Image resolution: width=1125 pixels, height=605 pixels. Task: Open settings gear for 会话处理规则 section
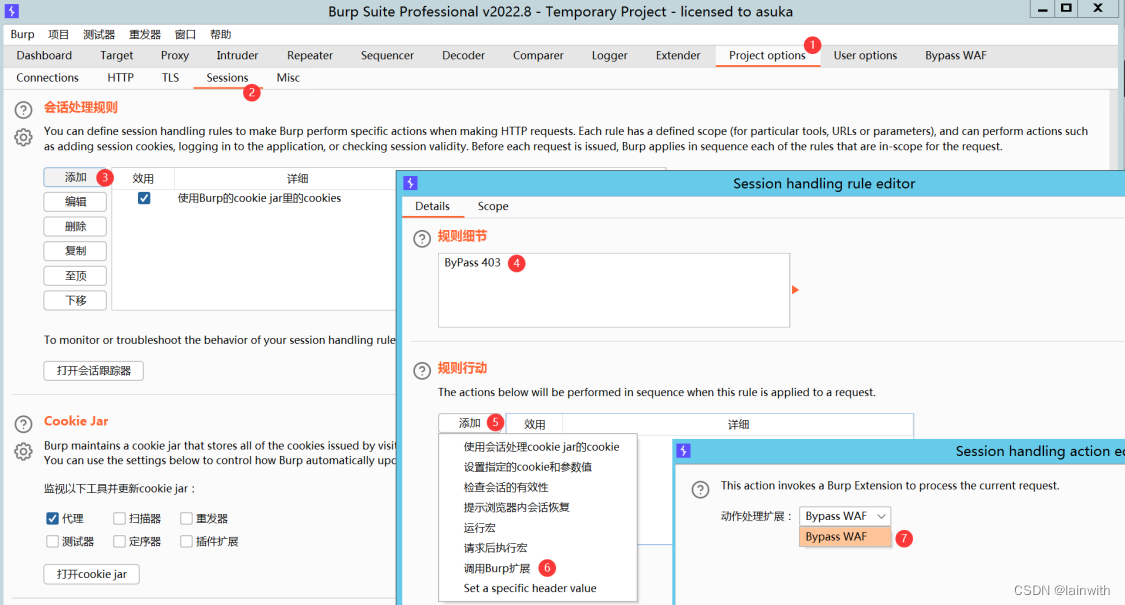coord(24,137)
